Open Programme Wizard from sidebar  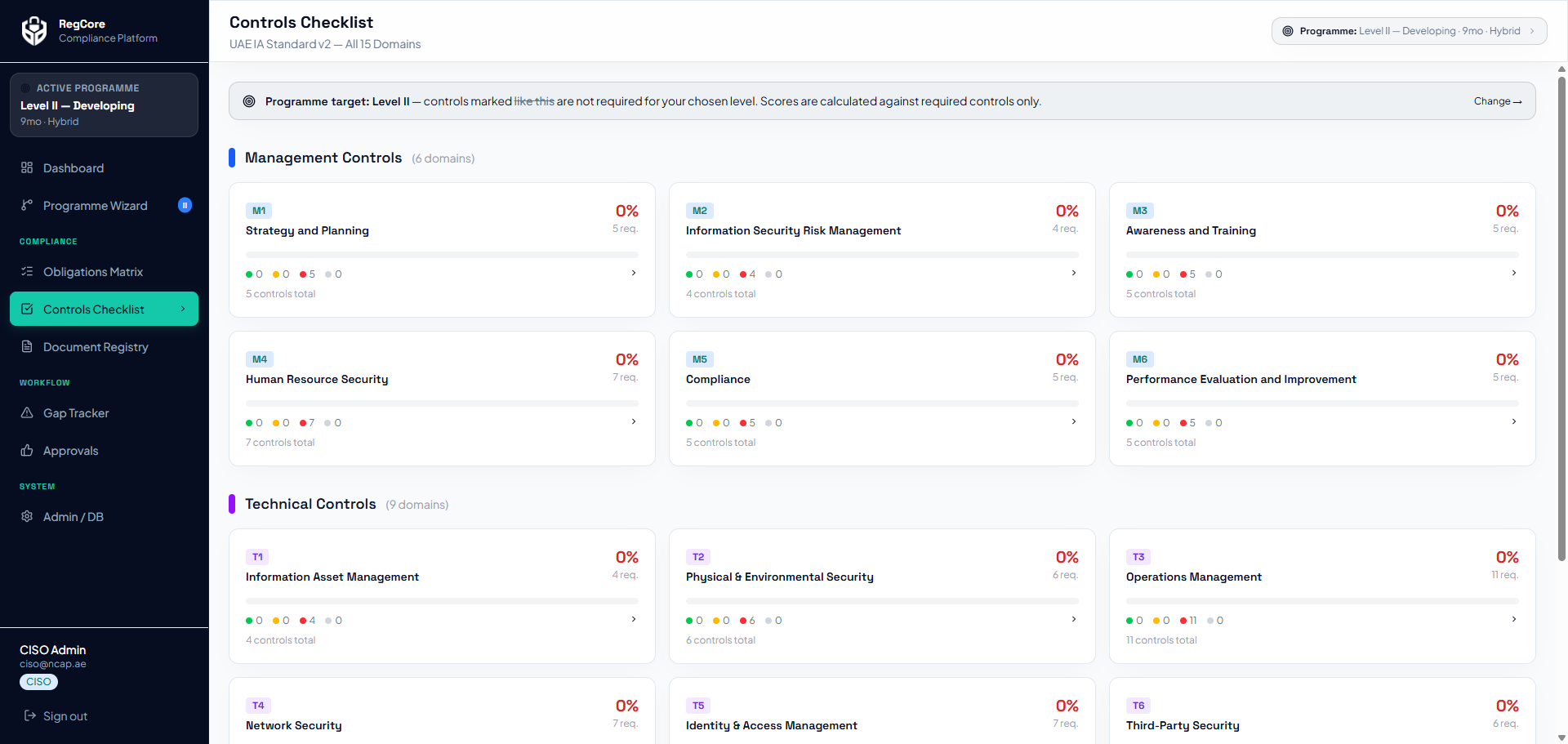(104, 205)
